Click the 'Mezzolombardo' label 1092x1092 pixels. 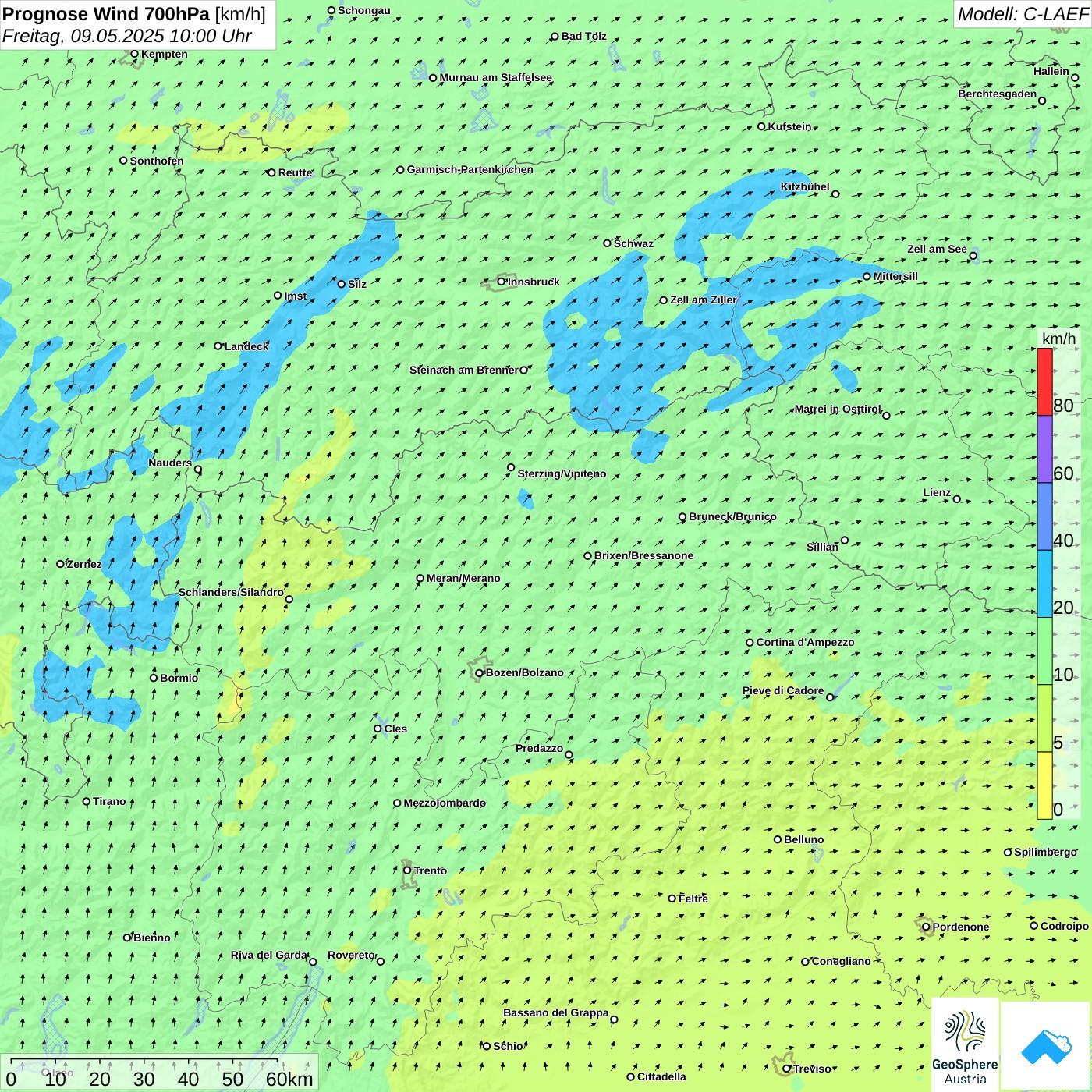[445, 803]
